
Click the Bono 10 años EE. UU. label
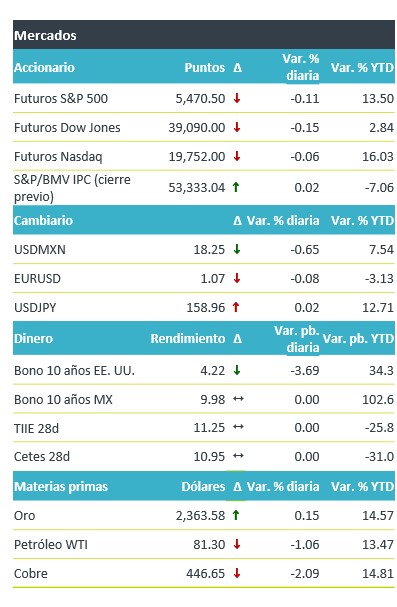pos(74,371)
